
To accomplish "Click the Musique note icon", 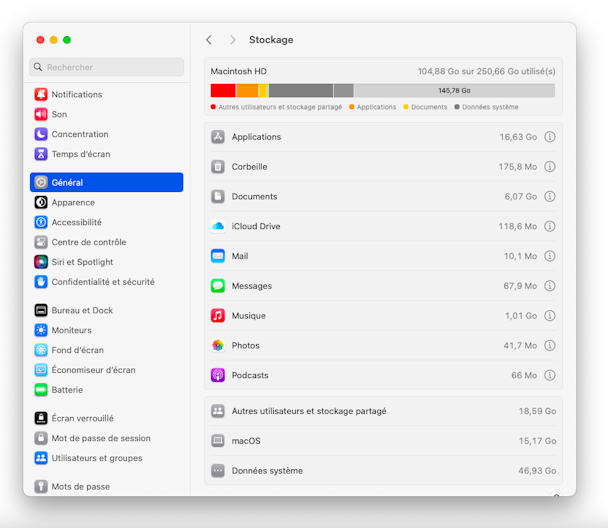I will (218, 316).
